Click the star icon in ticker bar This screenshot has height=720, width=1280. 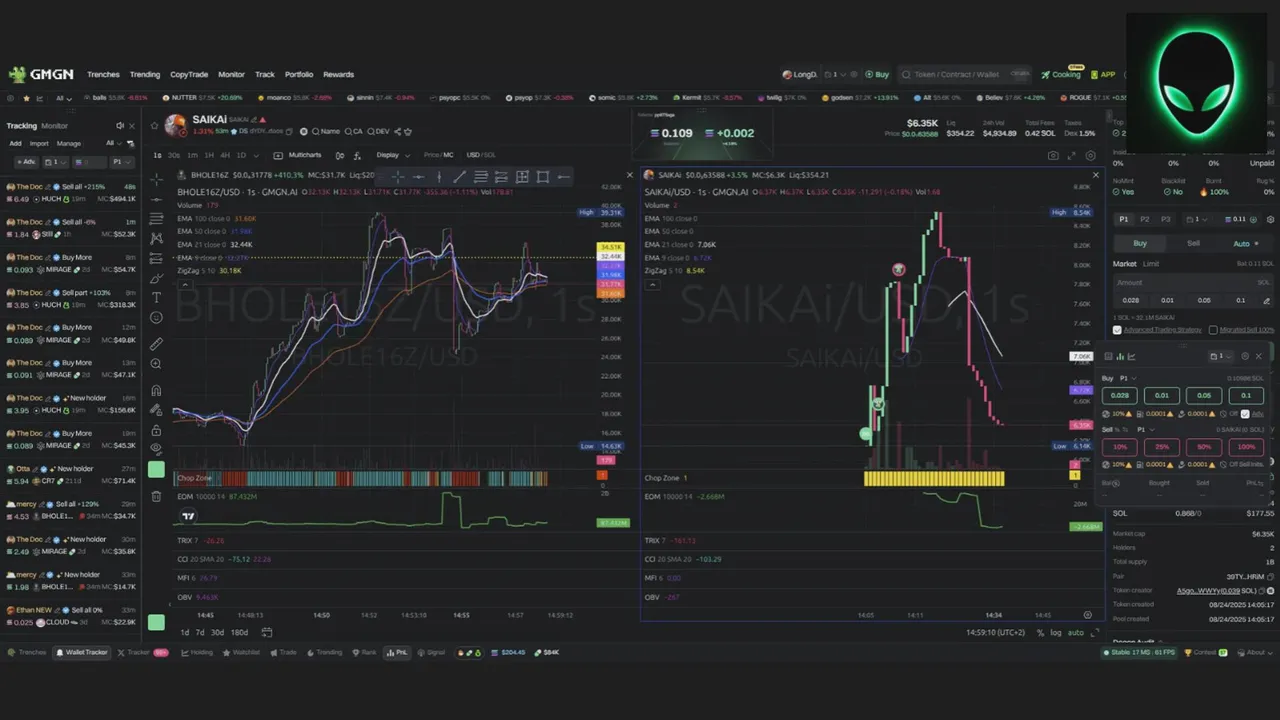(26, 98)
